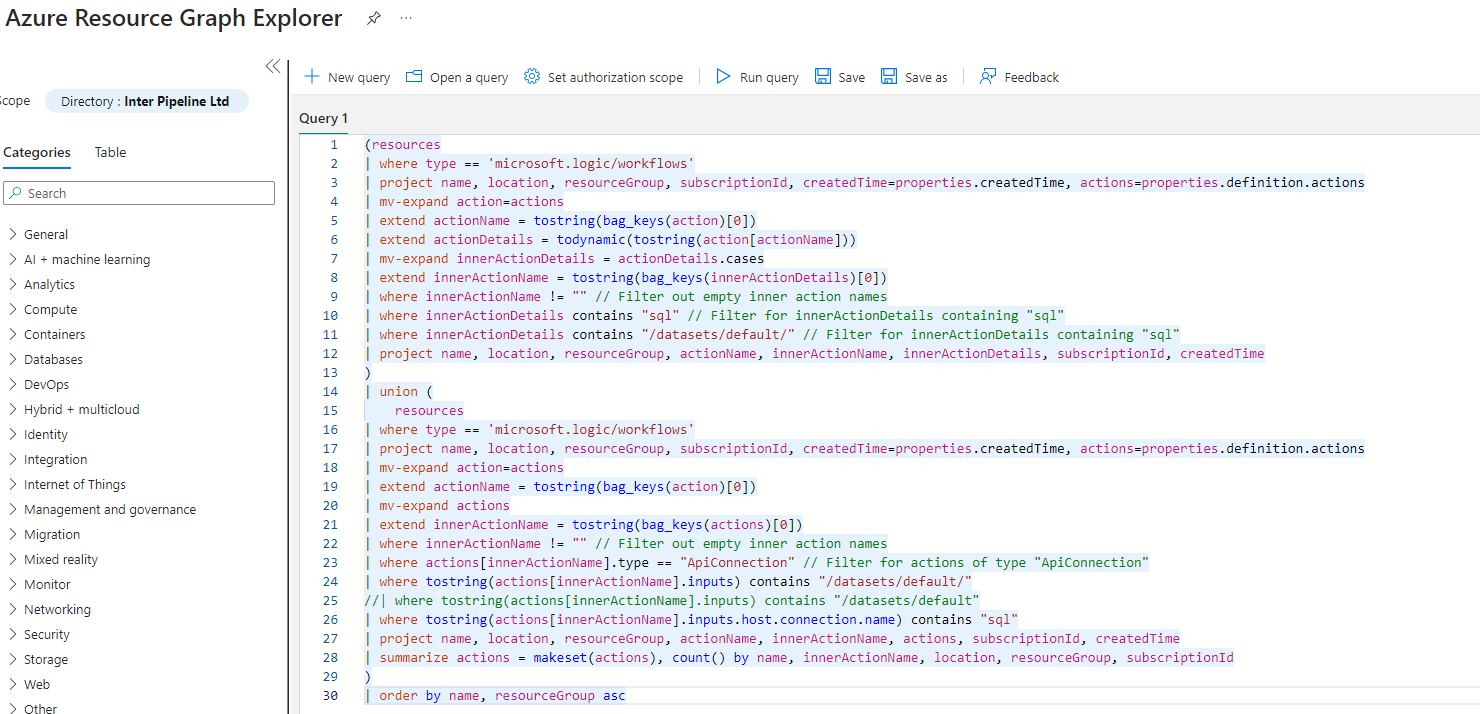
Task: Click in the category Search field
Action: [140, 193]
